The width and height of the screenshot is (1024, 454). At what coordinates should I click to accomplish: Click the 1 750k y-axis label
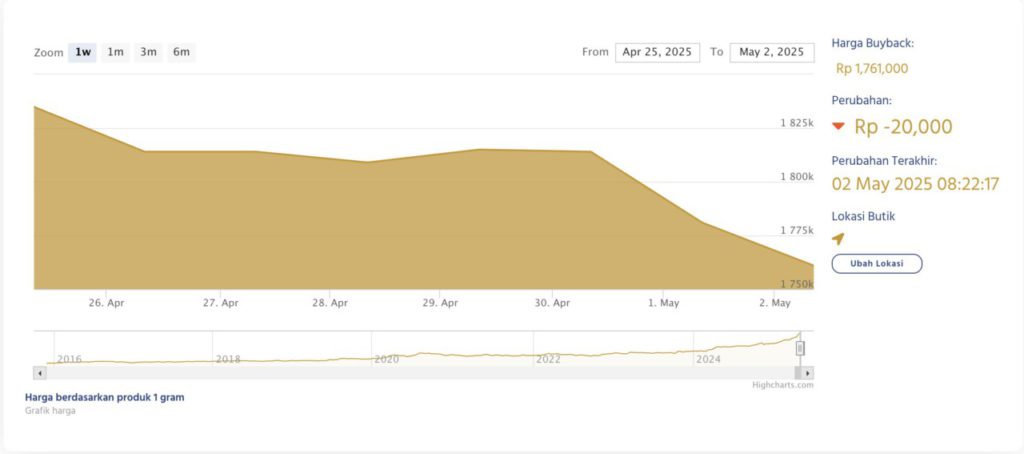[797, 284]
